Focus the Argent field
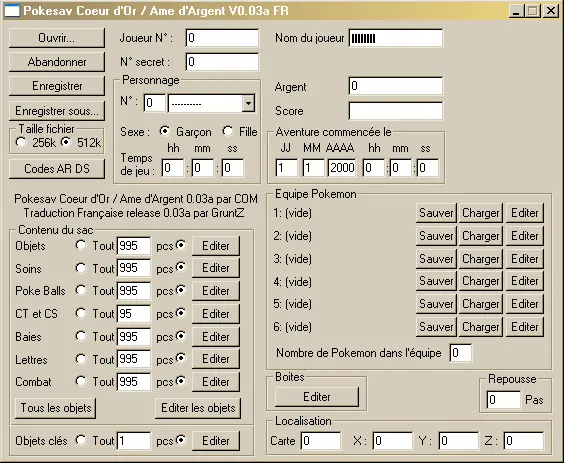564x463 pixels. 396,86
